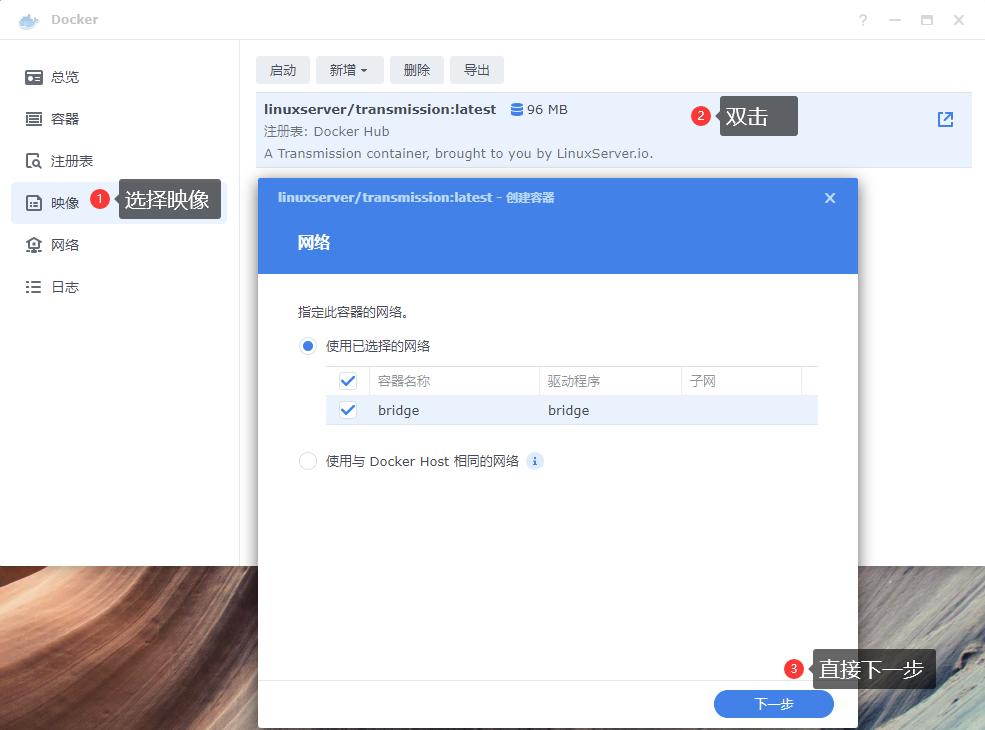Click 删除 (Delete) in the toolbar

click(x=416, y=70)
